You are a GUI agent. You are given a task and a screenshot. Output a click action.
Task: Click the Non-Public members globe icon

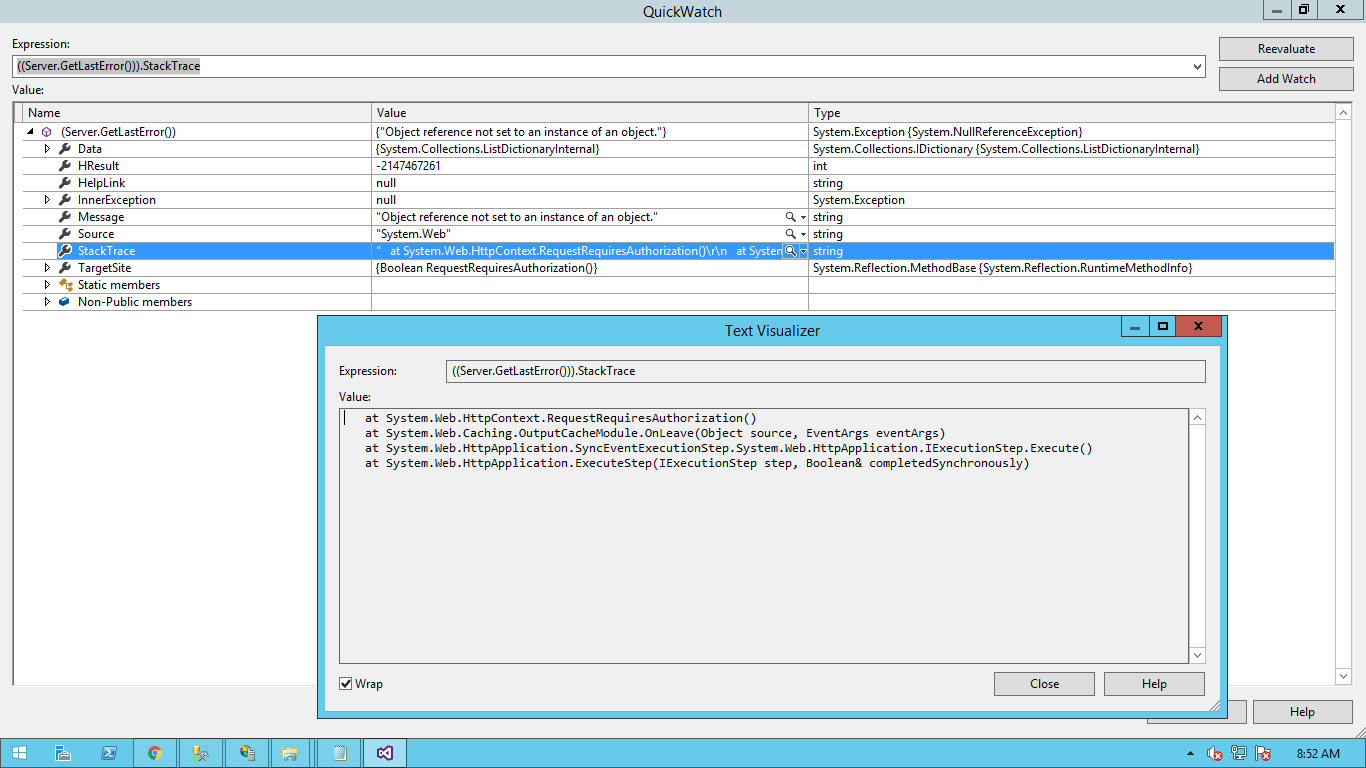[65, 301]
